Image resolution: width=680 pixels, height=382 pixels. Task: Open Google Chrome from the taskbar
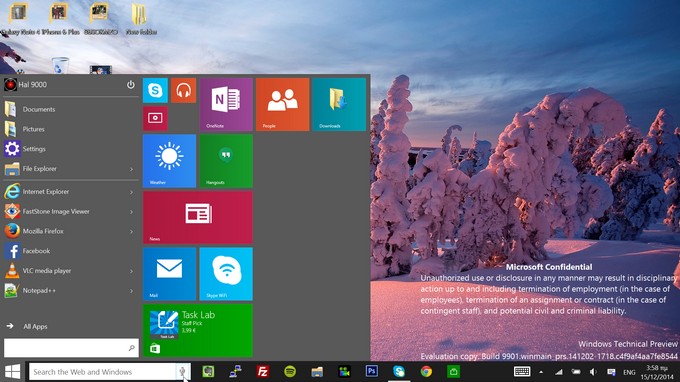click(x=426, y=372)
